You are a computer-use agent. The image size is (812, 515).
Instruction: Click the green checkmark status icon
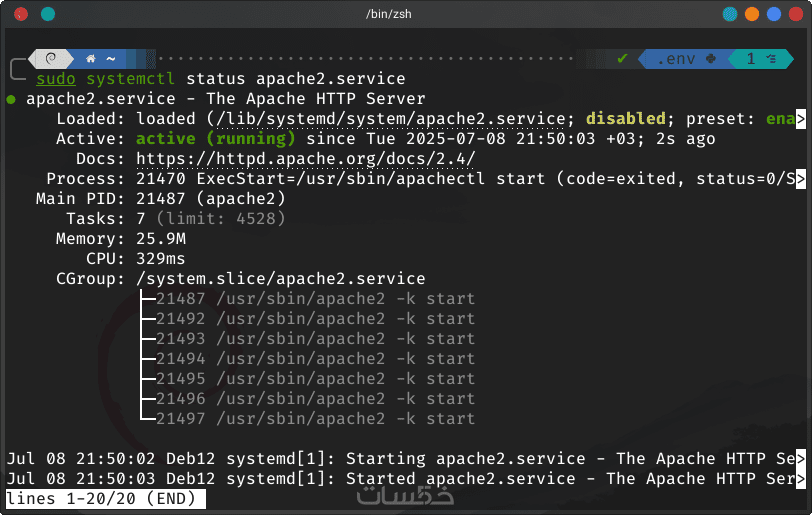[x=622, y=59]
